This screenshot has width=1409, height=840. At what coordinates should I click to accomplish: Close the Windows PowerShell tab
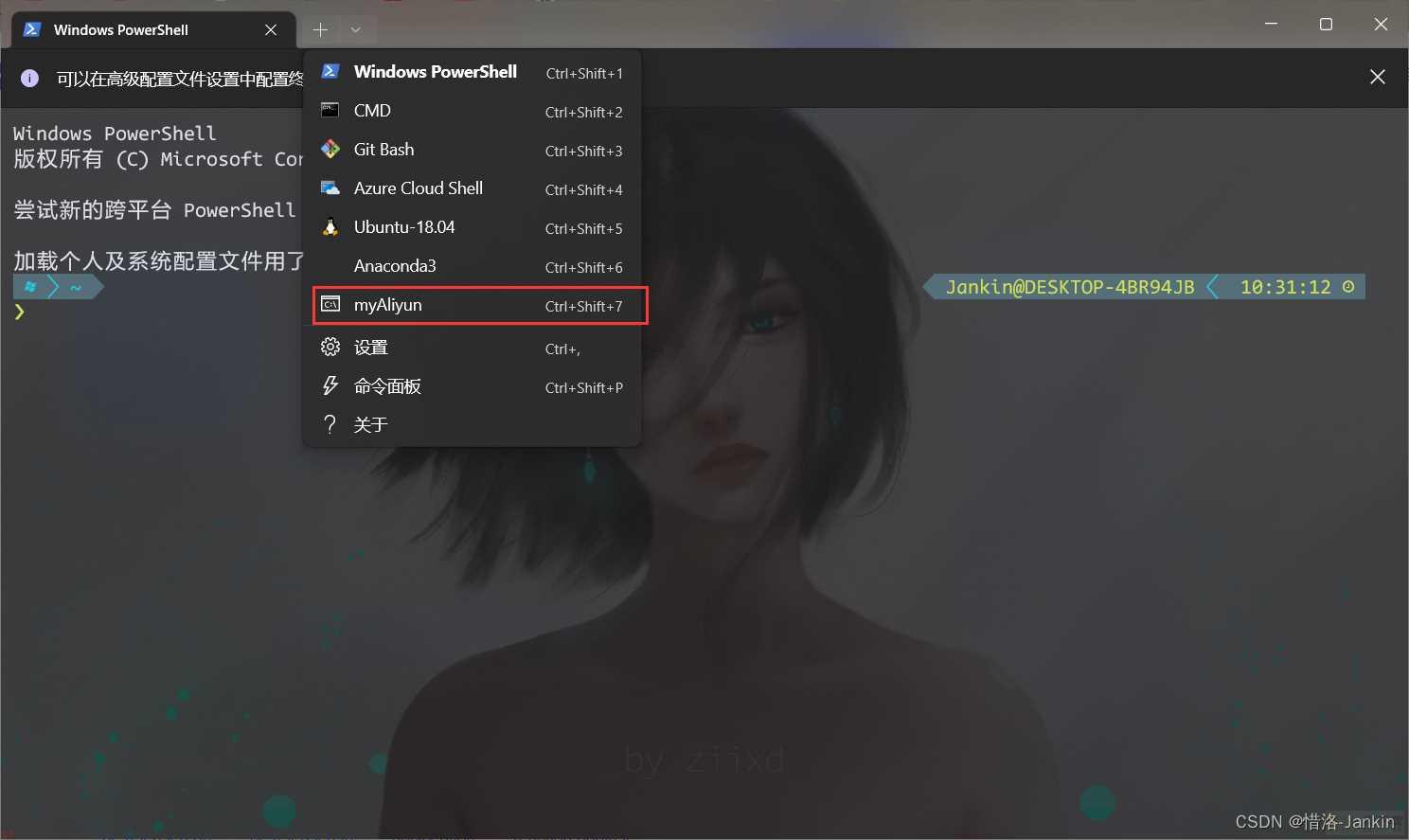click(271, 30)
